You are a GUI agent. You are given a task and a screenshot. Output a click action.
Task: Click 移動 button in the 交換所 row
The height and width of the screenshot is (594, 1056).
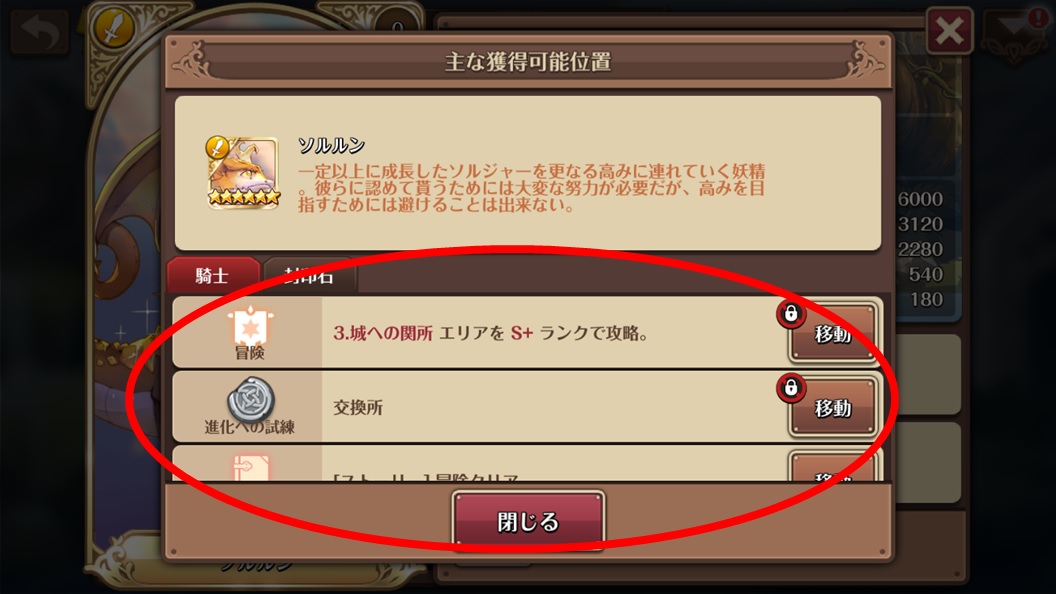[833, 407]
